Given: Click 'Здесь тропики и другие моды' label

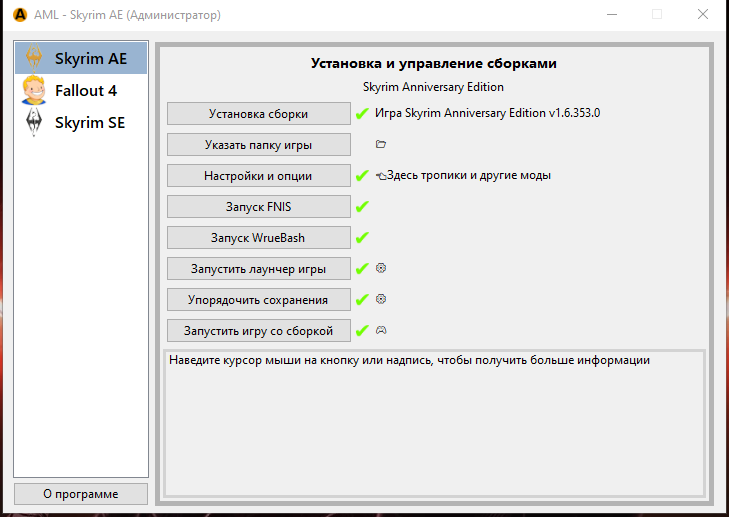Looking at the screenshot, I should [x=469, y=176].
